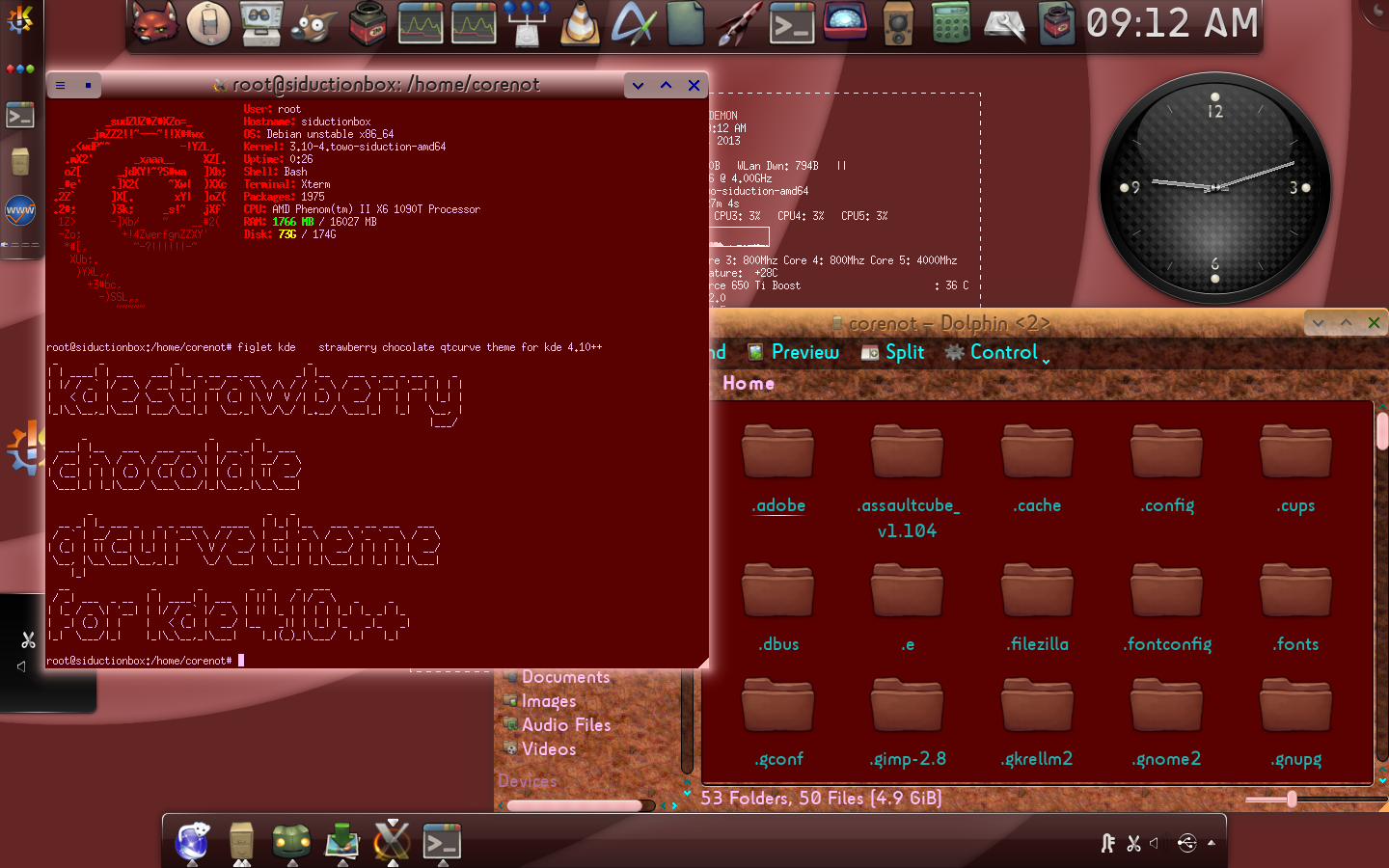Shade terminal window with the down chevron
Image resolution: width=1389 pixels, height=868 pixels.
coord(638,85)
